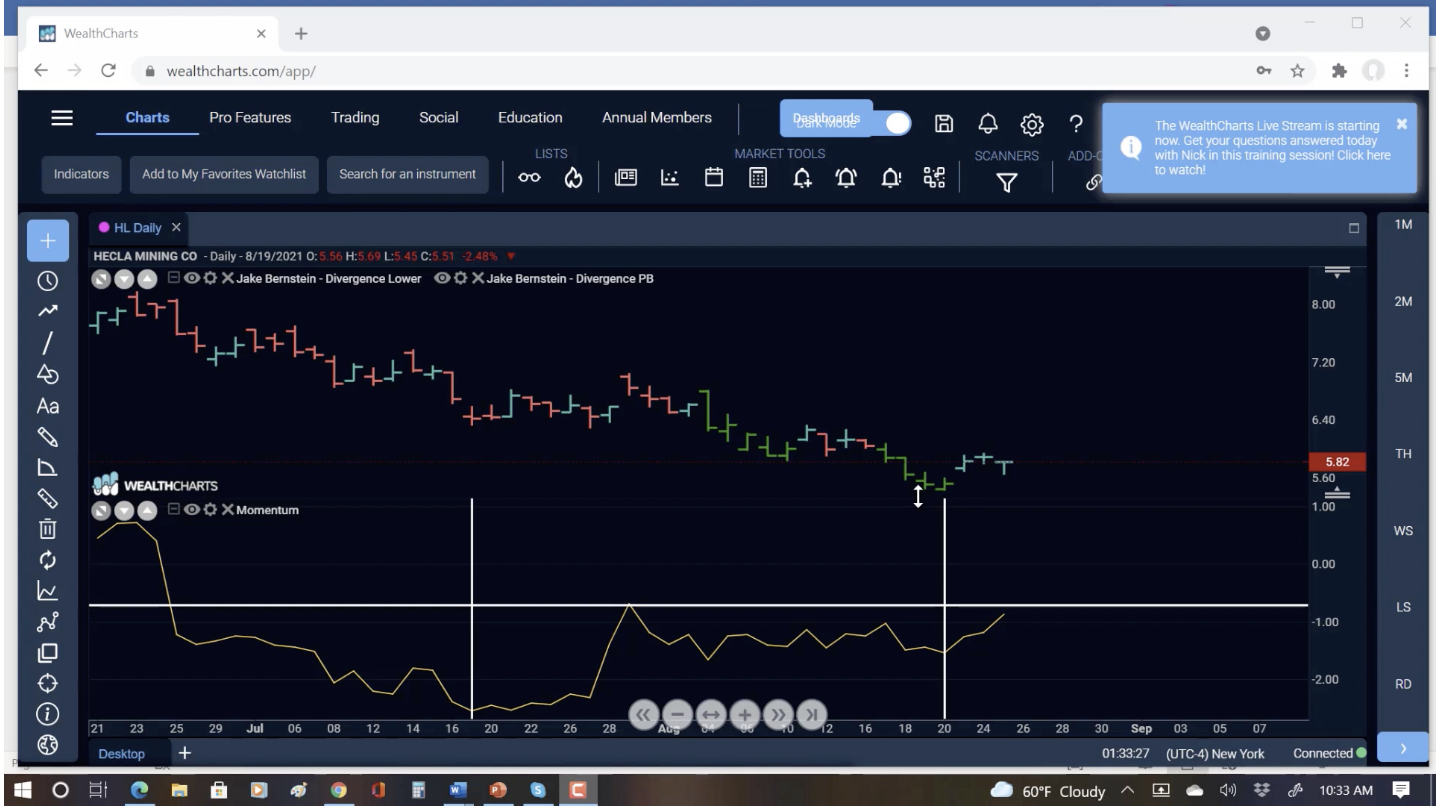The width and height of the screenshot is (1440, 806).
Task: Open the Scanners funnel filter icon
Action: click(x=1007, y=181)
